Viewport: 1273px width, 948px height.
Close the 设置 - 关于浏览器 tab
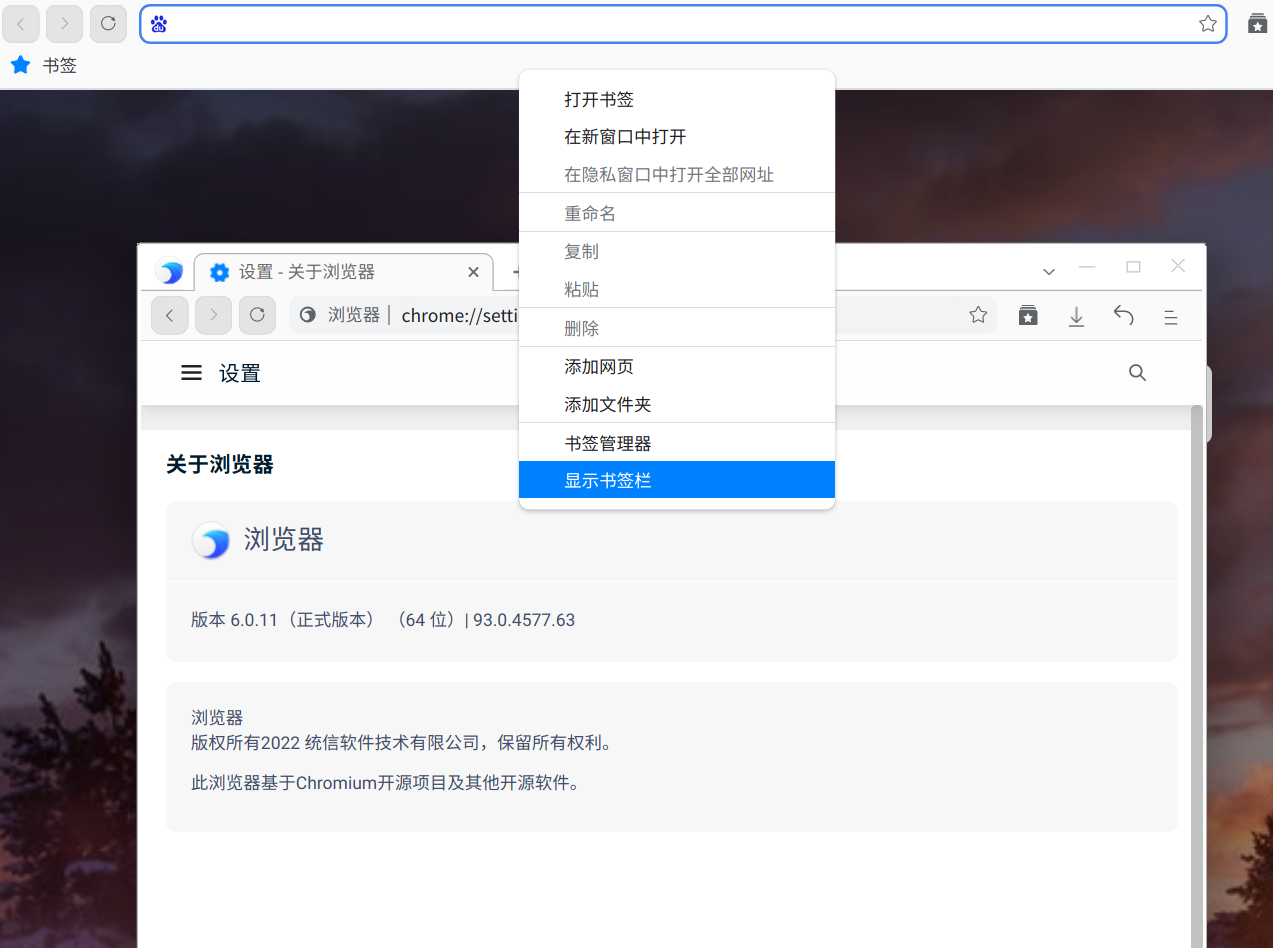474,272
